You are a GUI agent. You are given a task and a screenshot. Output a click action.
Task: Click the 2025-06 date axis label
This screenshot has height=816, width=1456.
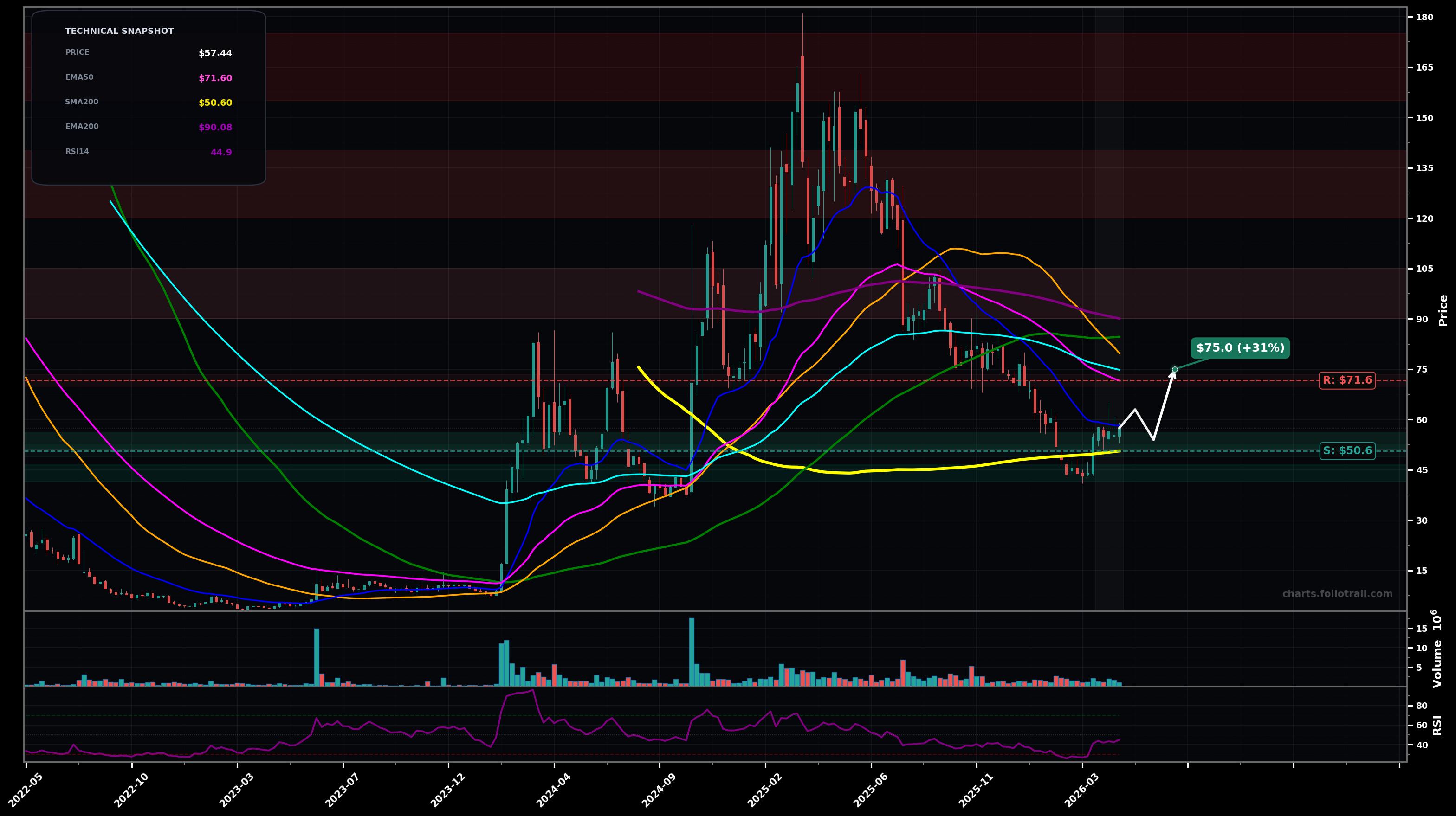(x=871, y=789)
